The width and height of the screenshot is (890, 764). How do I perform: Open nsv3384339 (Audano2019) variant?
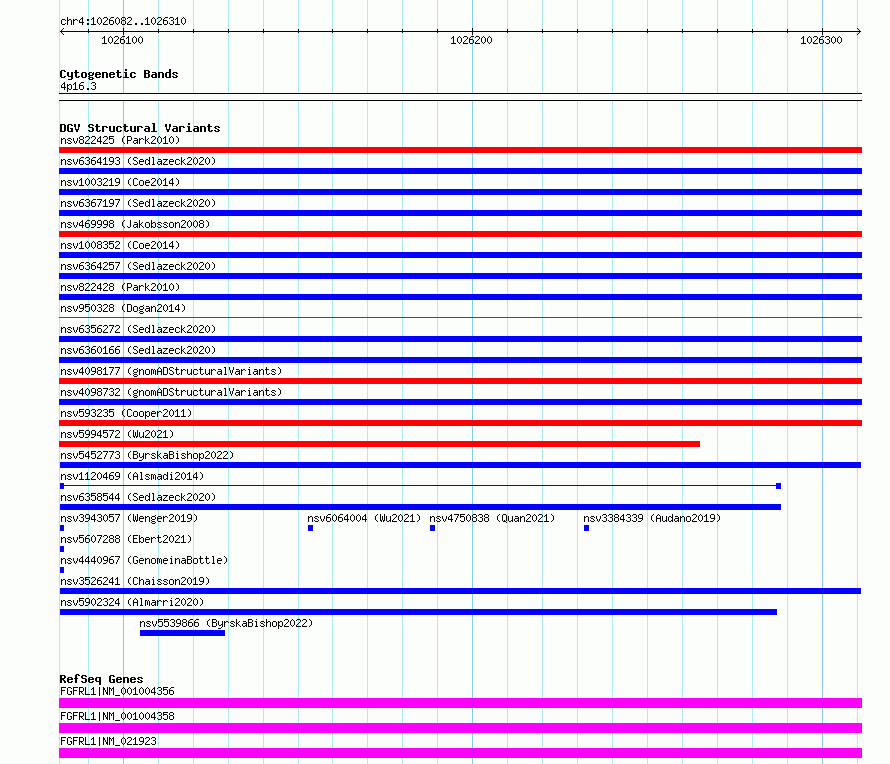coord(652,518)
